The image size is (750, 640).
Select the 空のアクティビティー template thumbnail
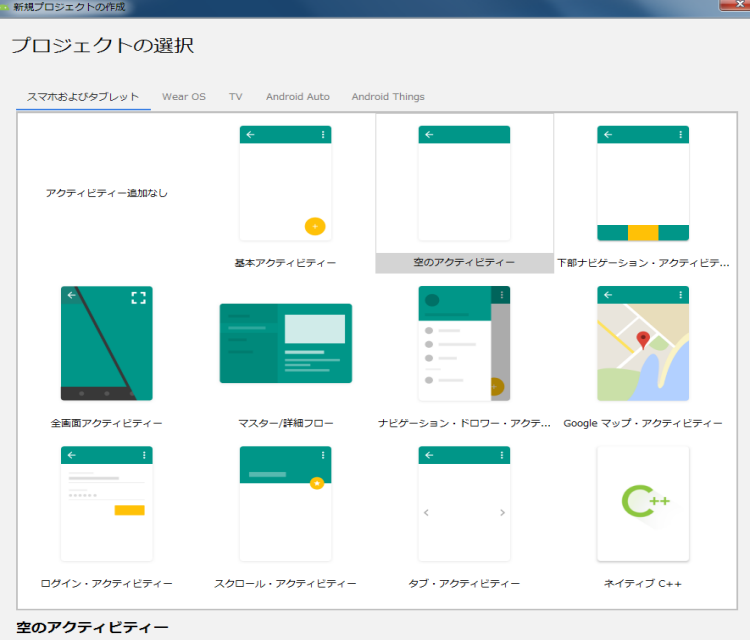coord(464,183)
